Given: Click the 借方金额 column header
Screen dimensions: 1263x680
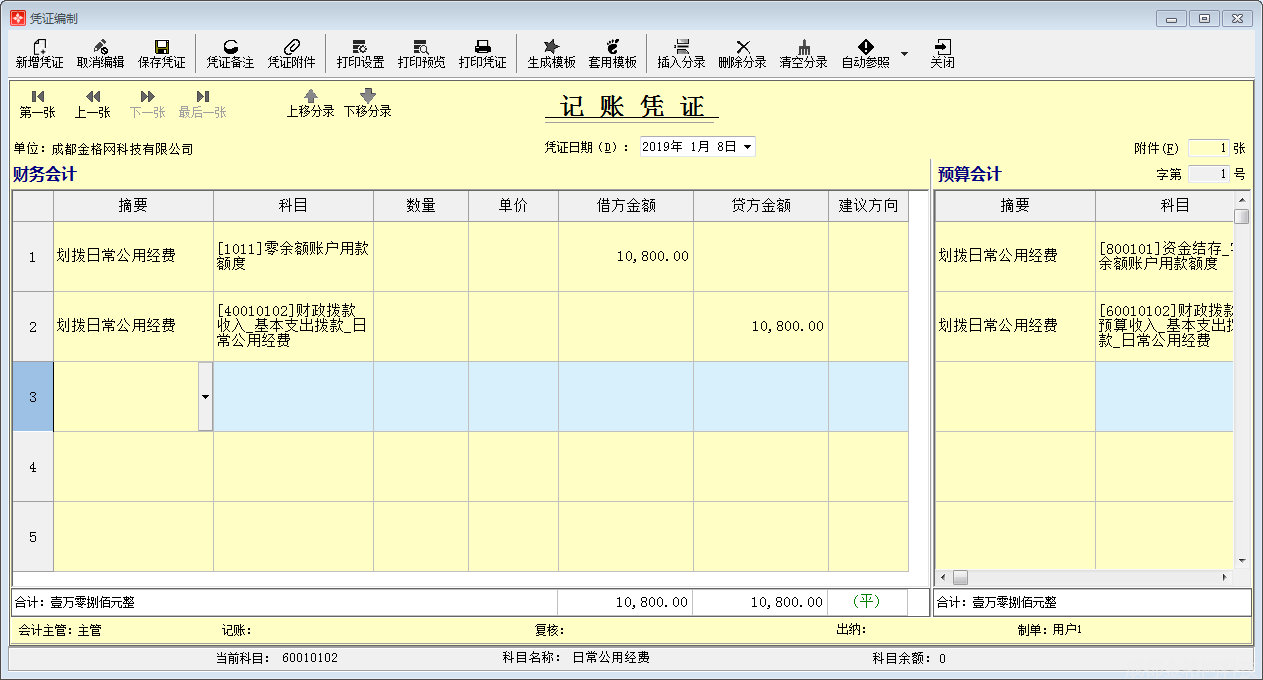Looking at the screenshot, I should (625, 205).
